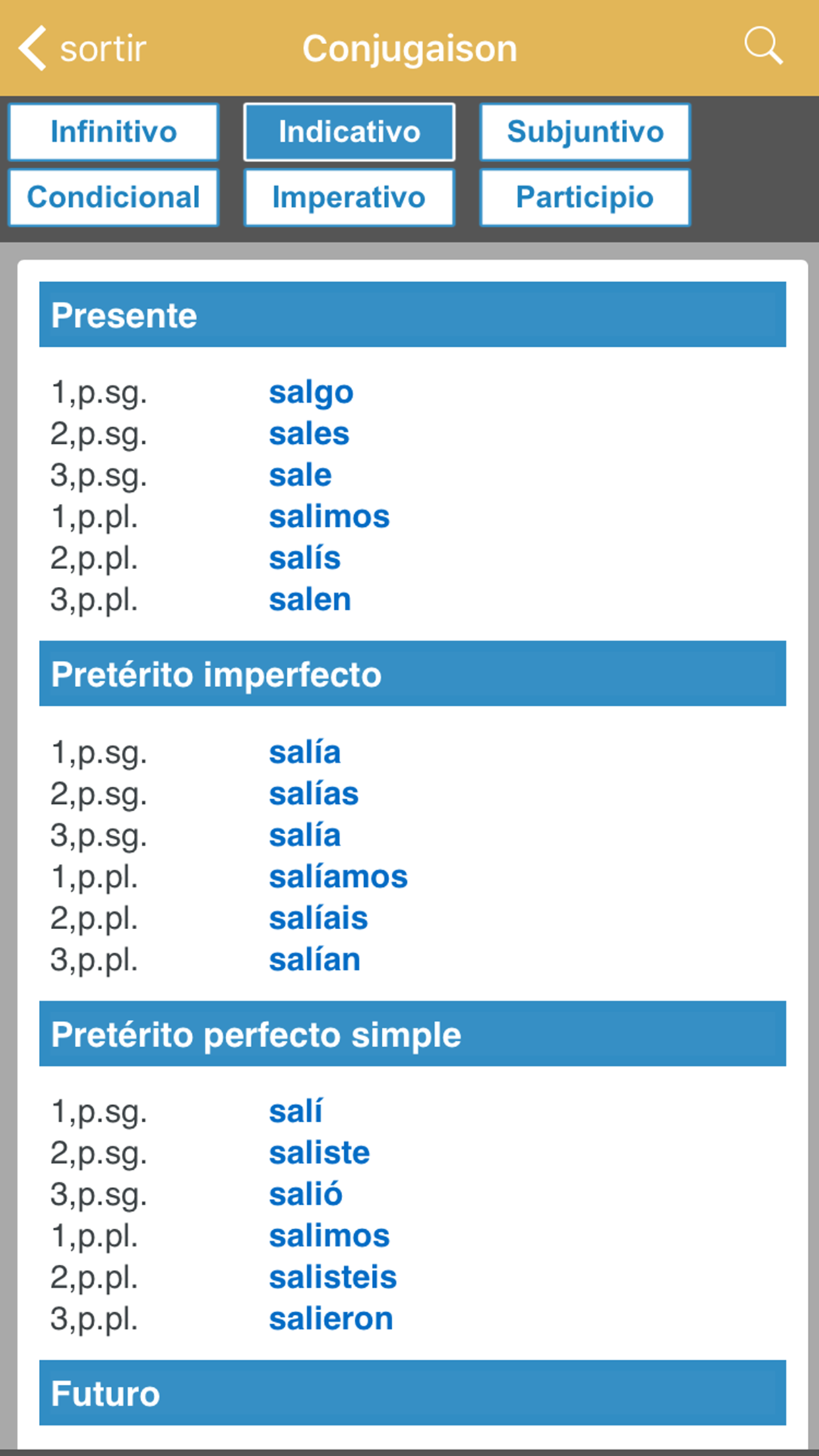
Task: Select the conjugation salíamos
Action: pos(338,877)
